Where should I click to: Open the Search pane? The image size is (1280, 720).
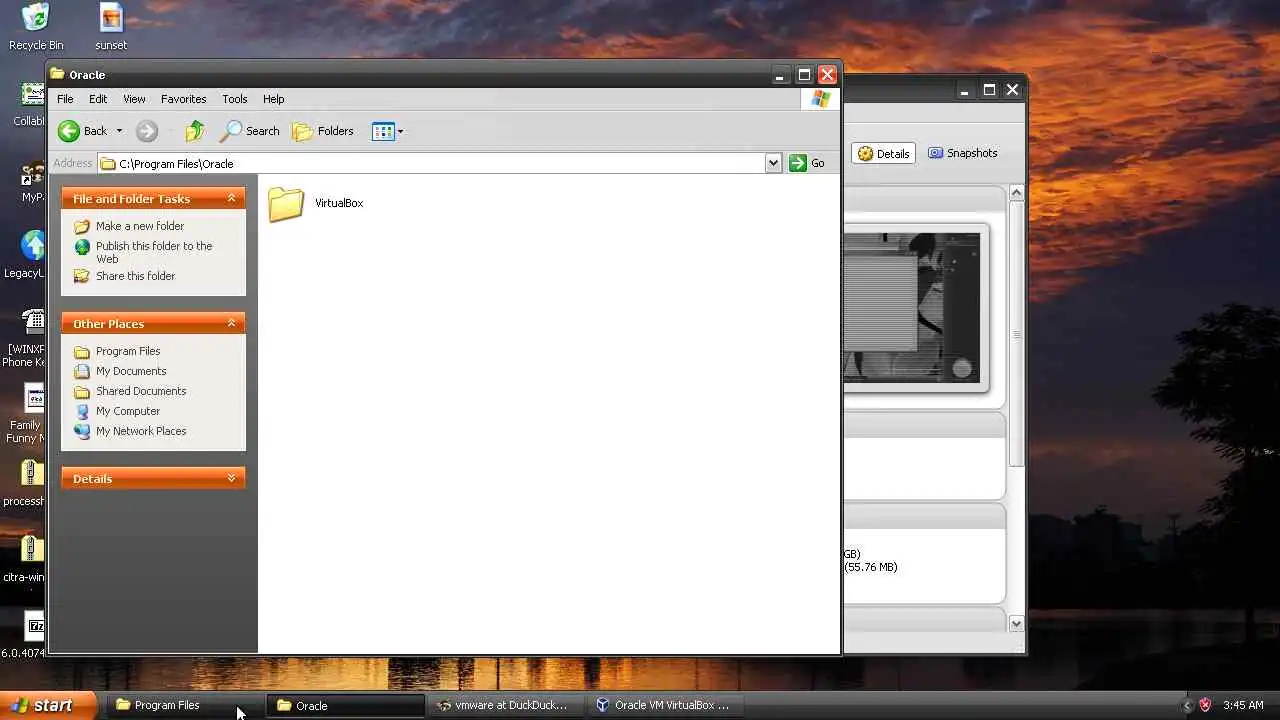pyautogui.click(x=251, y=131)
